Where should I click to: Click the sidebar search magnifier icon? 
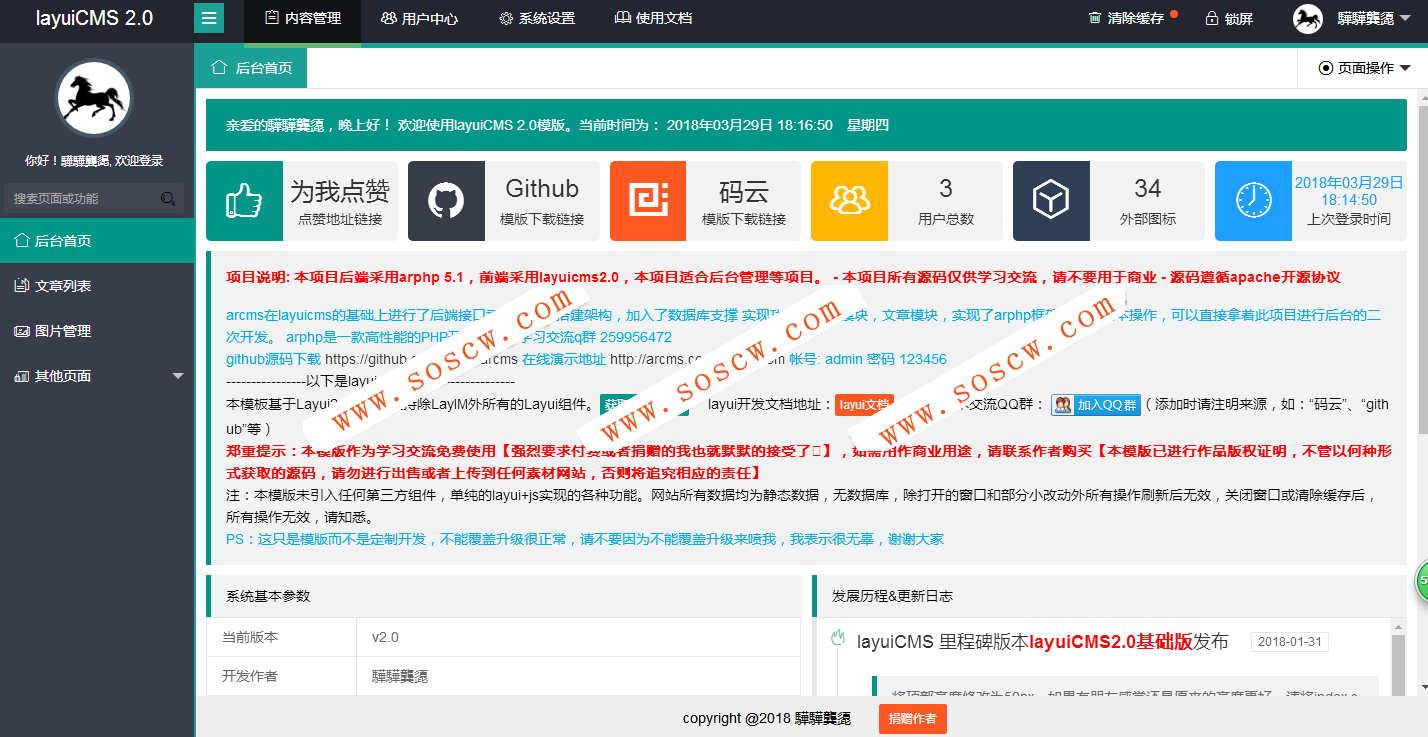168,199
